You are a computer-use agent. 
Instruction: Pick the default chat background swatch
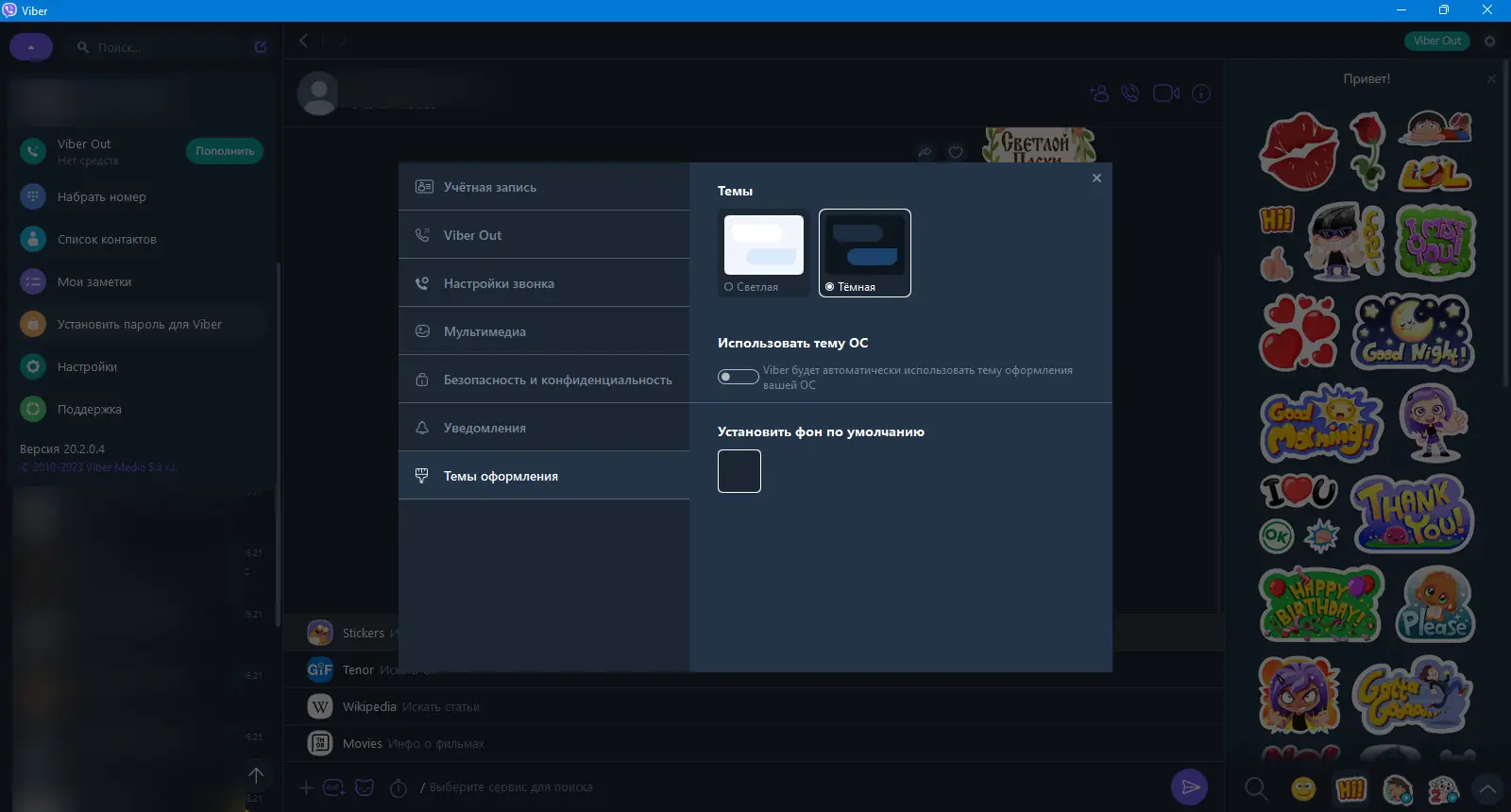pyautogui.click(x=739, y=471)
